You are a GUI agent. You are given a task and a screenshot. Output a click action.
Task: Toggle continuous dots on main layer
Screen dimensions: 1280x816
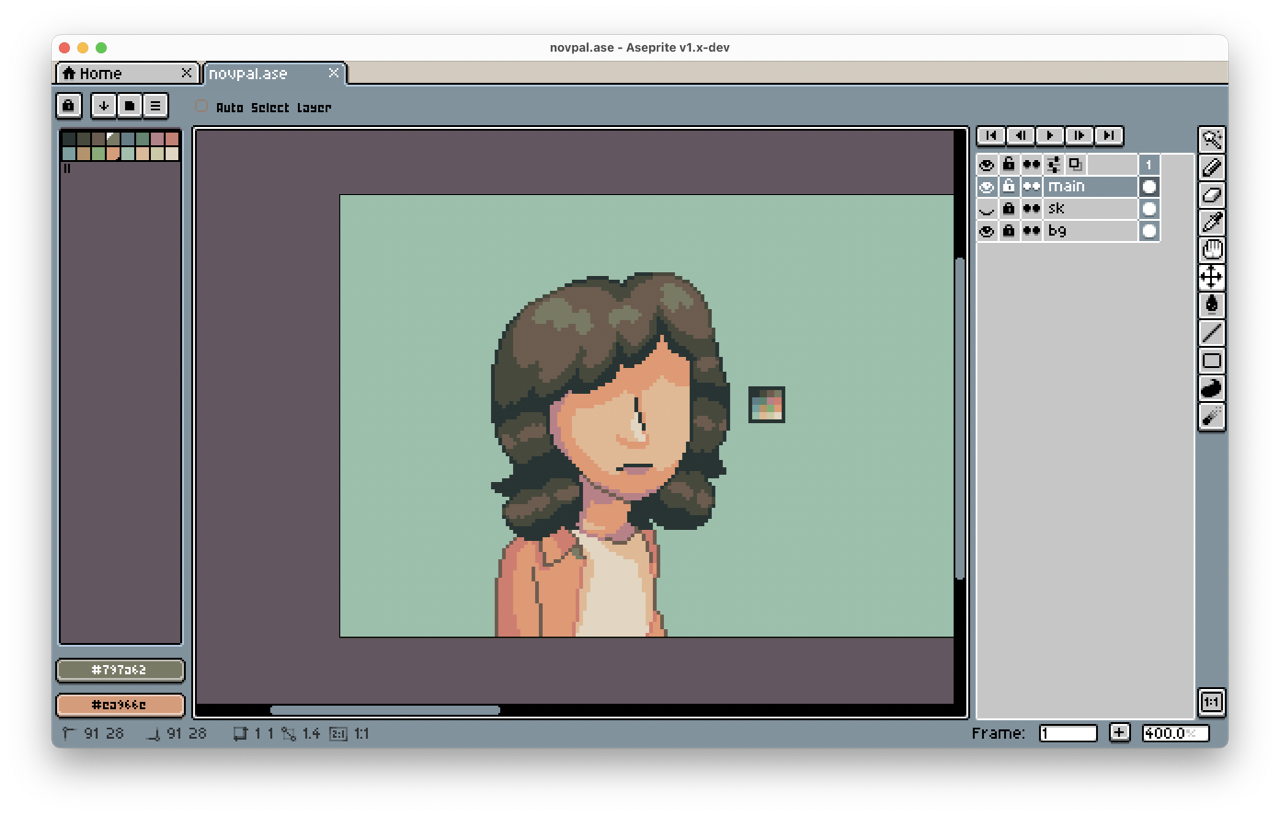pyautogui.click(x=1031, y=187)
